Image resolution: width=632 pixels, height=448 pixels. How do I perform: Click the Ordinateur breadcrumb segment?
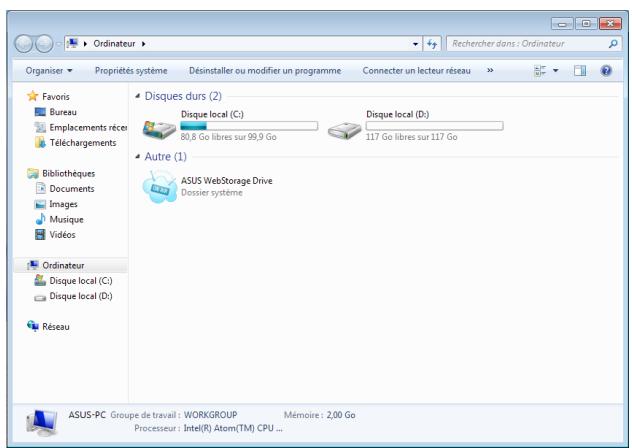114,44
